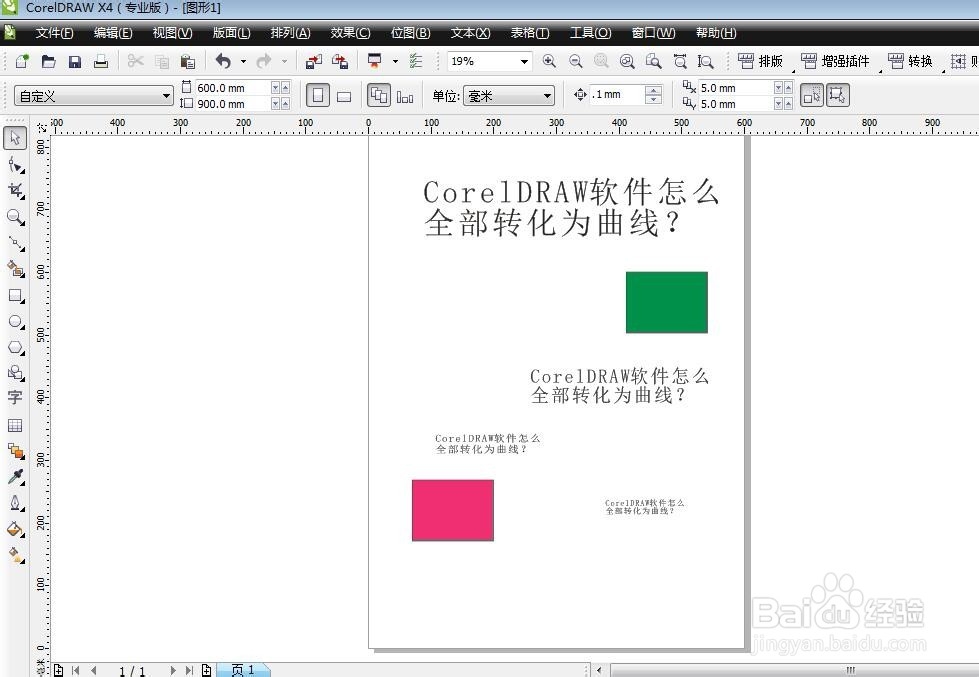Open the 排列(A) menu
Image resolution: width=979 pixels, height=677 pixels.
click(290, 32)
